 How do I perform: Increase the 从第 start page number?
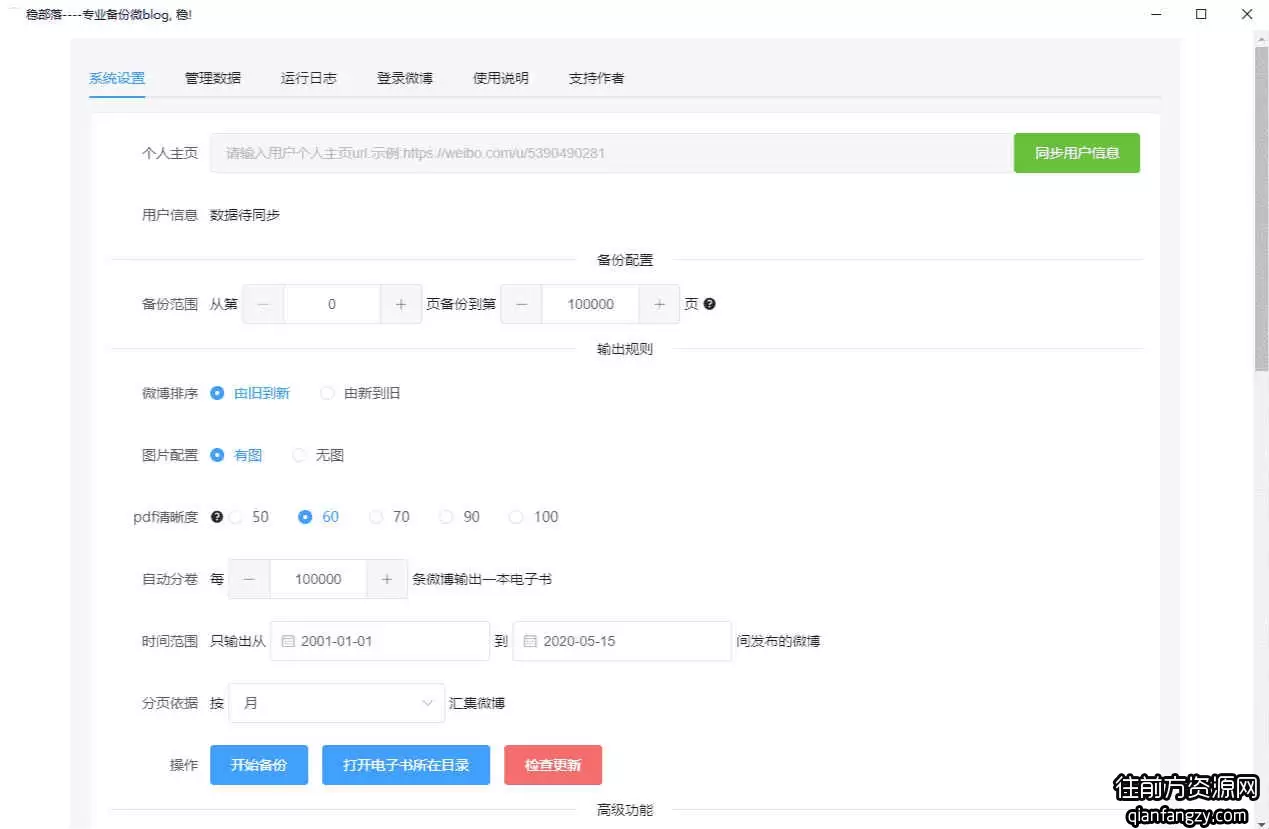coord(401,304)
